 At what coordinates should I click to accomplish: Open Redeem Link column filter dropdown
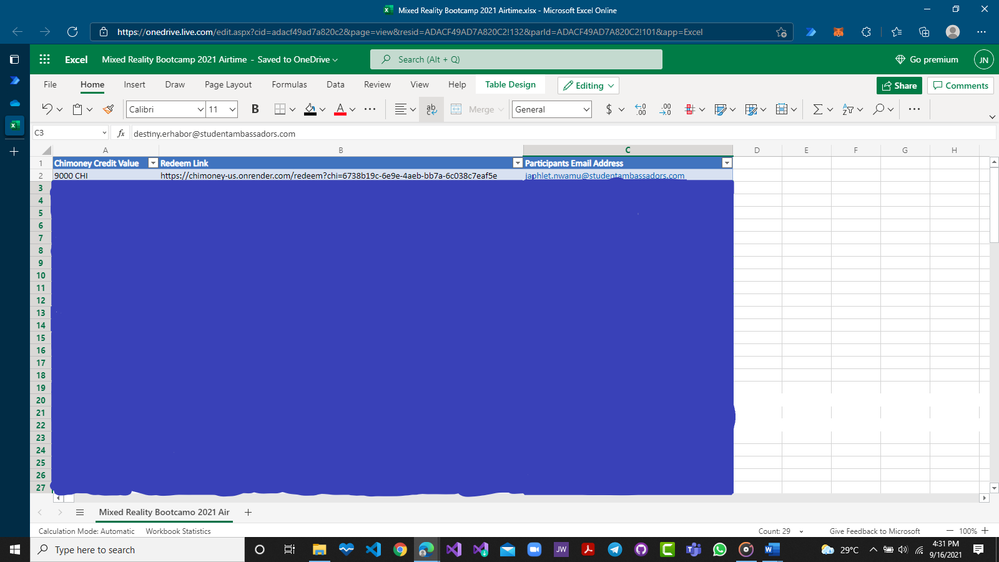[517, 163]
